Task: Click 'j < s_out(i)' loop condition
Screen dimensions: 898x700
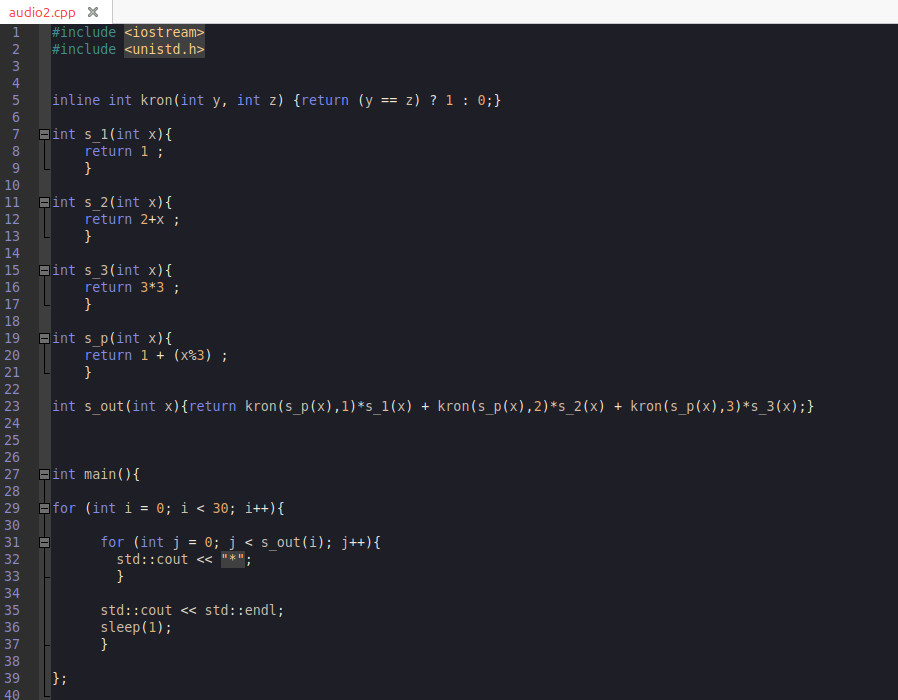Action: pos(280,542)
